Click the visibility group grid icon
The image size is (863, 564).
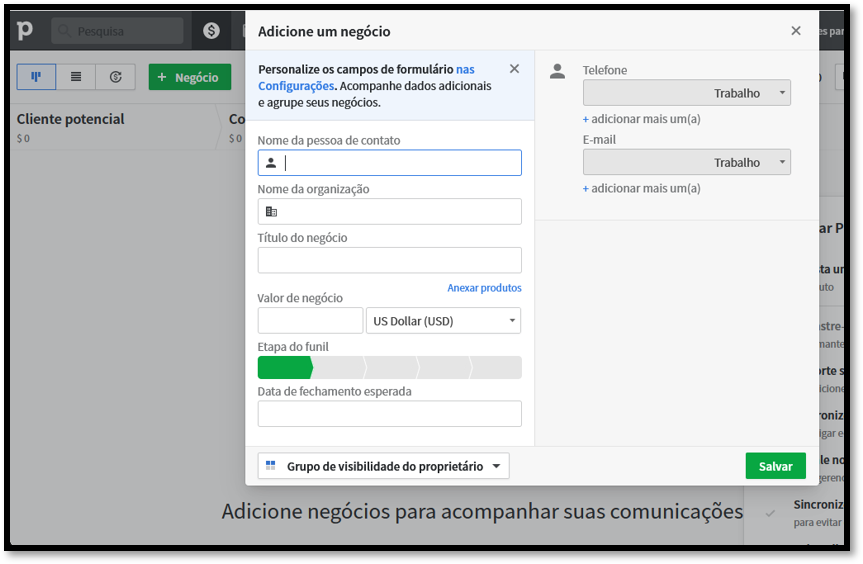[270, 466]
